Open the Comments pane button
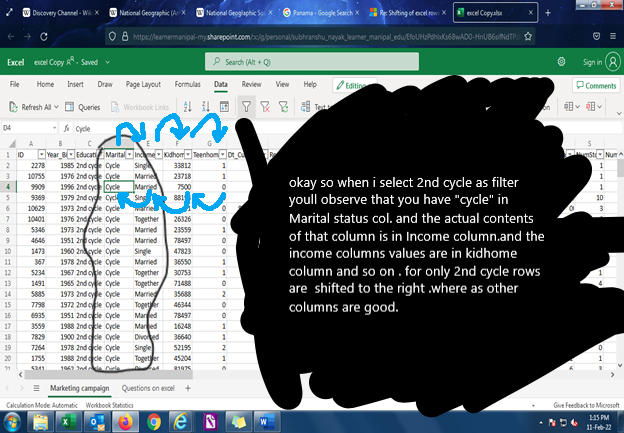 (x=596, y=85)
